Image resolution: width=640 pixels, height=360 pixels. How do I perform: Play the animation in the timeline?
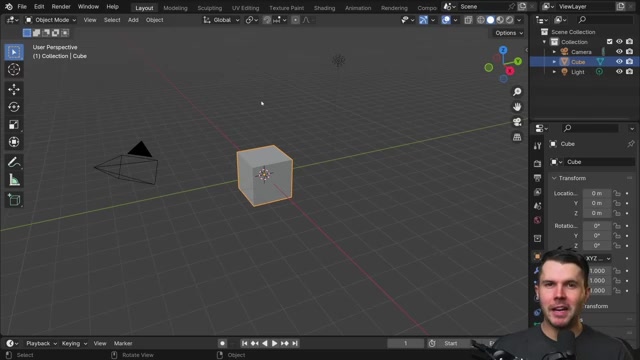point(274,343)
